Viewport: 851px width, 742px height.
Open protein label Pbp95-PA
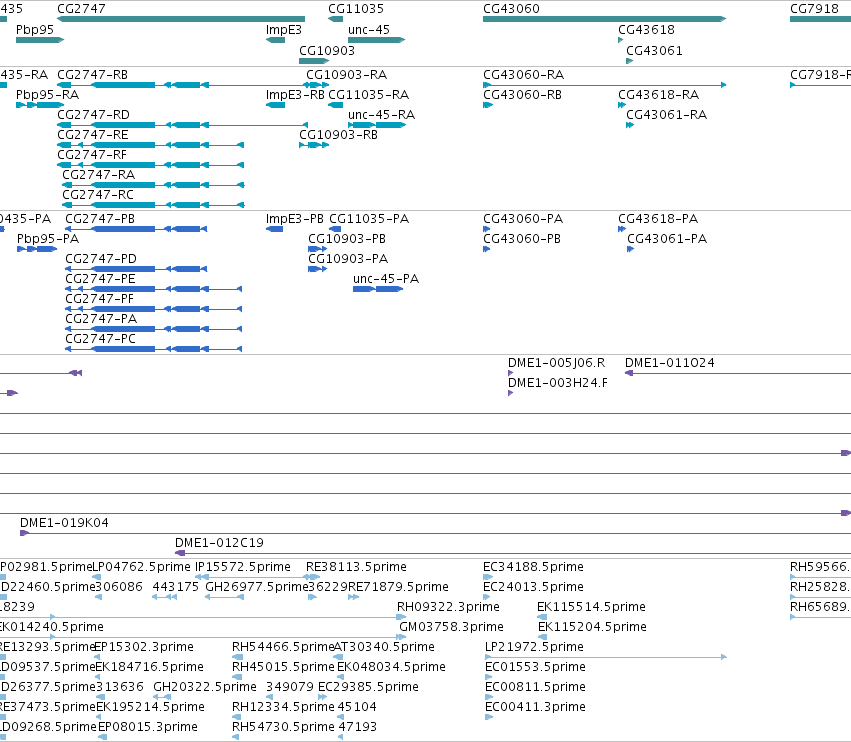(x=48, y=239)
